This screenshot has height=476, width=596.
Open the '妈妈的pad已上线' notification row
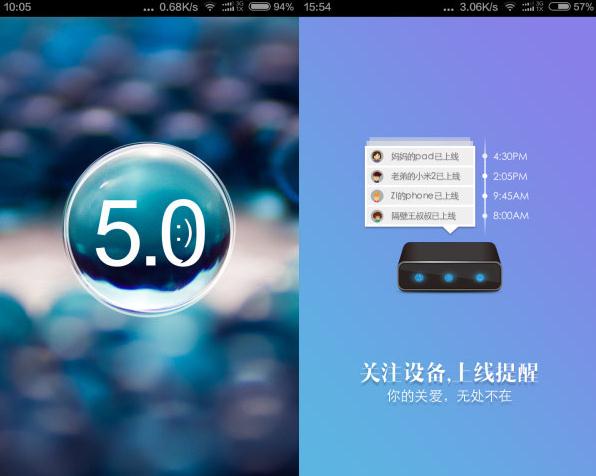[x=420, y=156]
